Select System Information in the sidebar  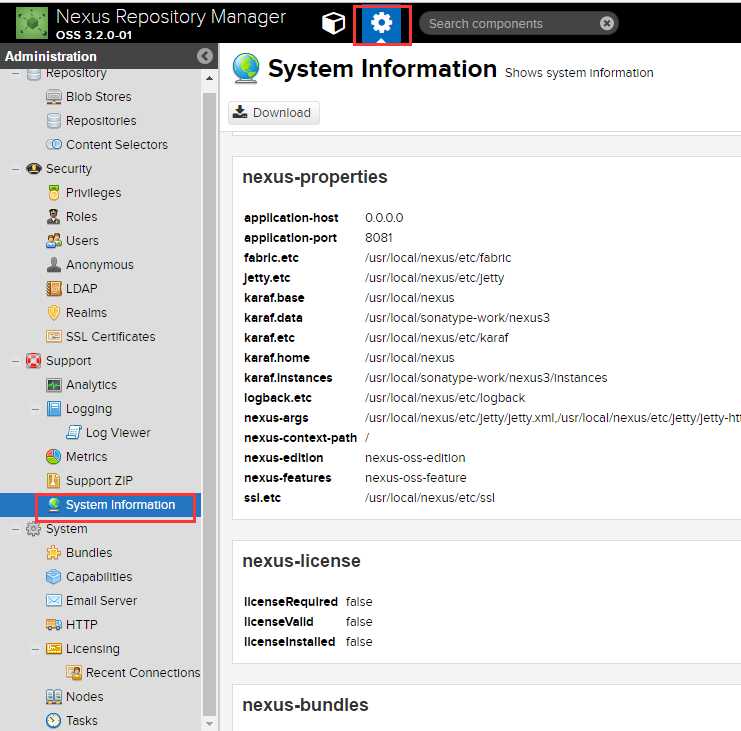[120, 505]
